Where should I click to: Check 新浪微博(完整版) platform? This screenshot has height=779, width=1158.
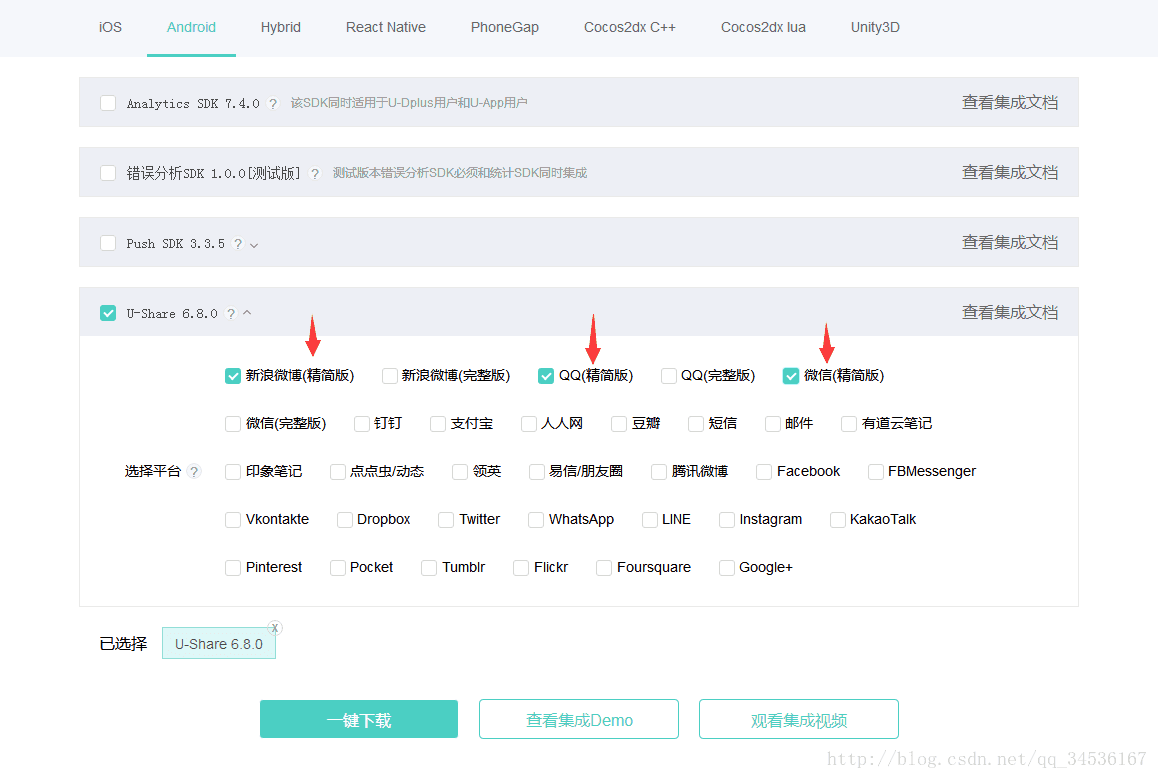(x=389, y=376)
